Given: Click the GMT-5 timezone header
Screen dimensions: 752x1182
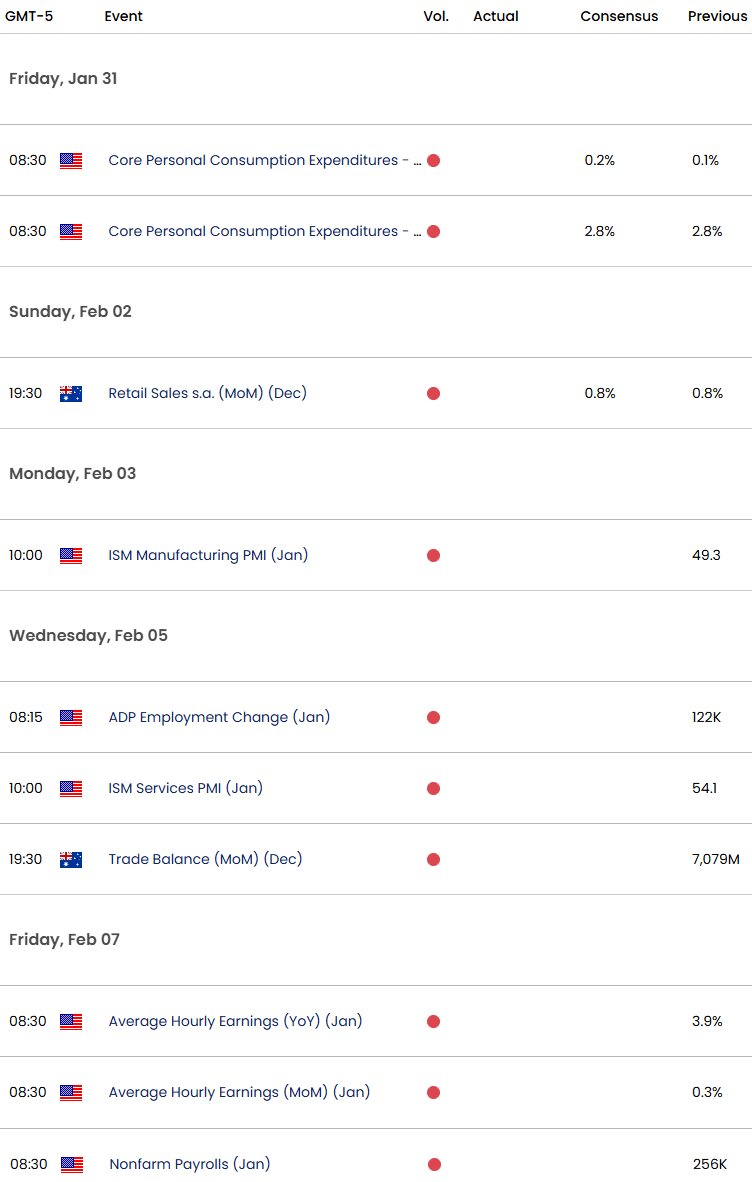Looking at the screenshot, I should (x=30, y=16).
